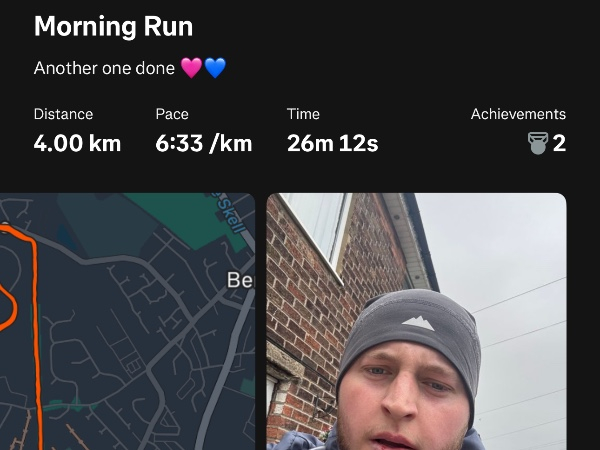Tap the blue heart emoji

(215, 68)
